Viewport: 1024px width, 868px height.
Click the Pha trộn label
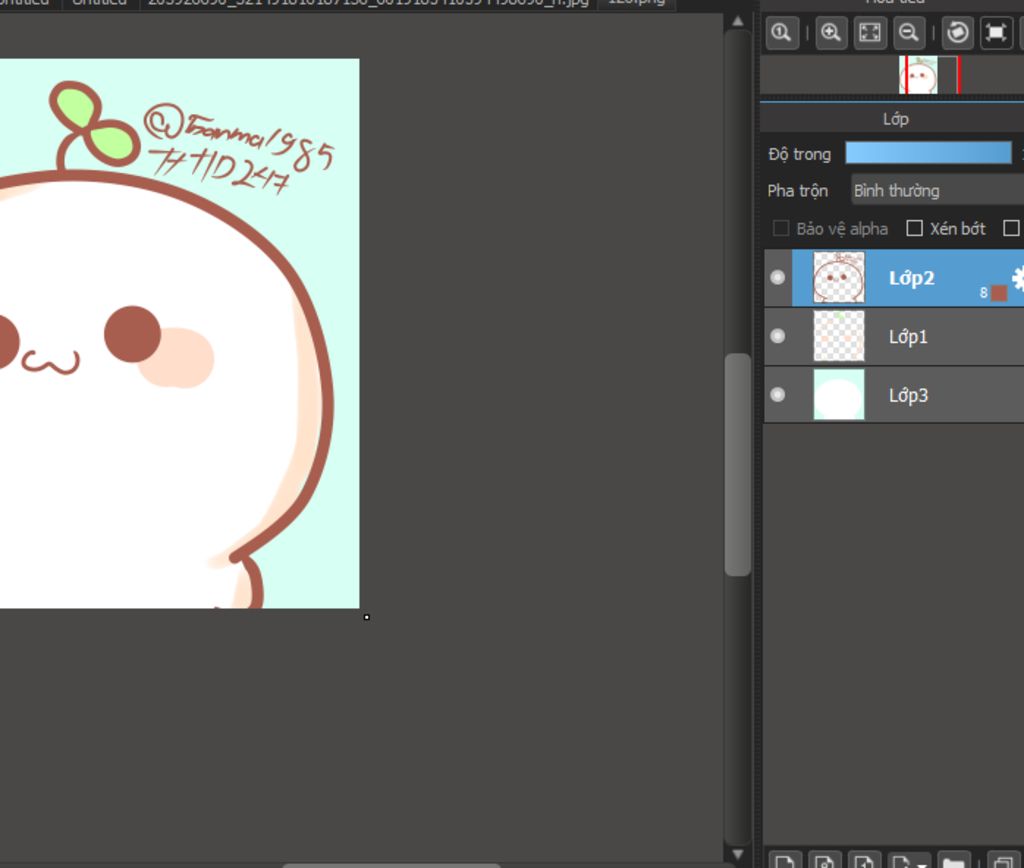click(797, 191)
